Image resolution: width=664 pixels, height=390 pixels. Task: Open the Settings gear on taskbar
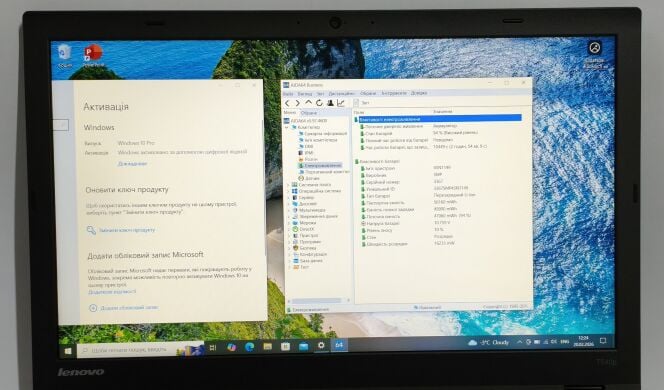(x=321, y=346)
